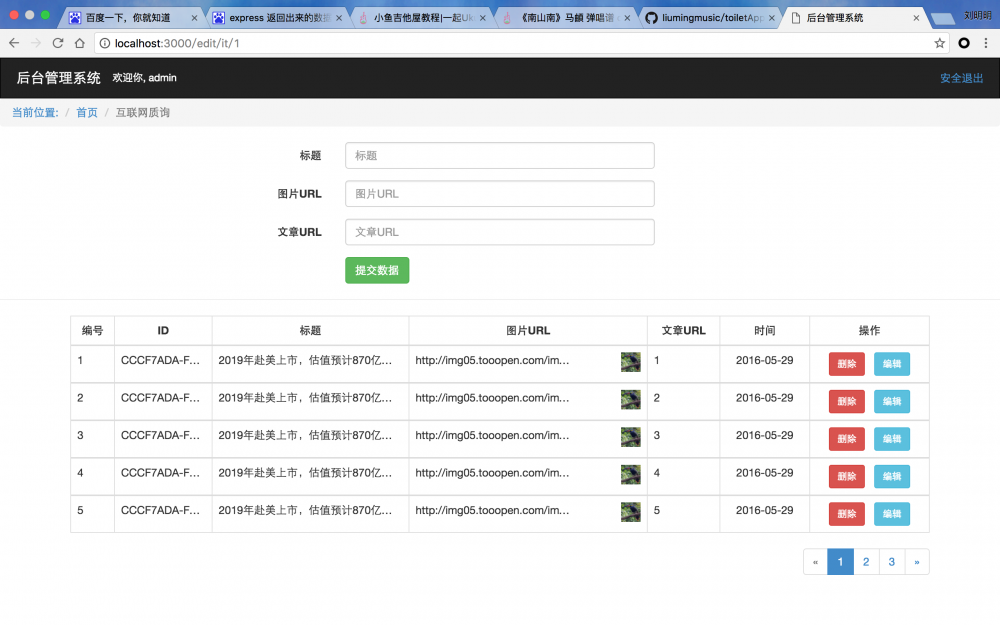Jump to next pages with » control
The image size is (1000, 625).
tap(917, 561)
